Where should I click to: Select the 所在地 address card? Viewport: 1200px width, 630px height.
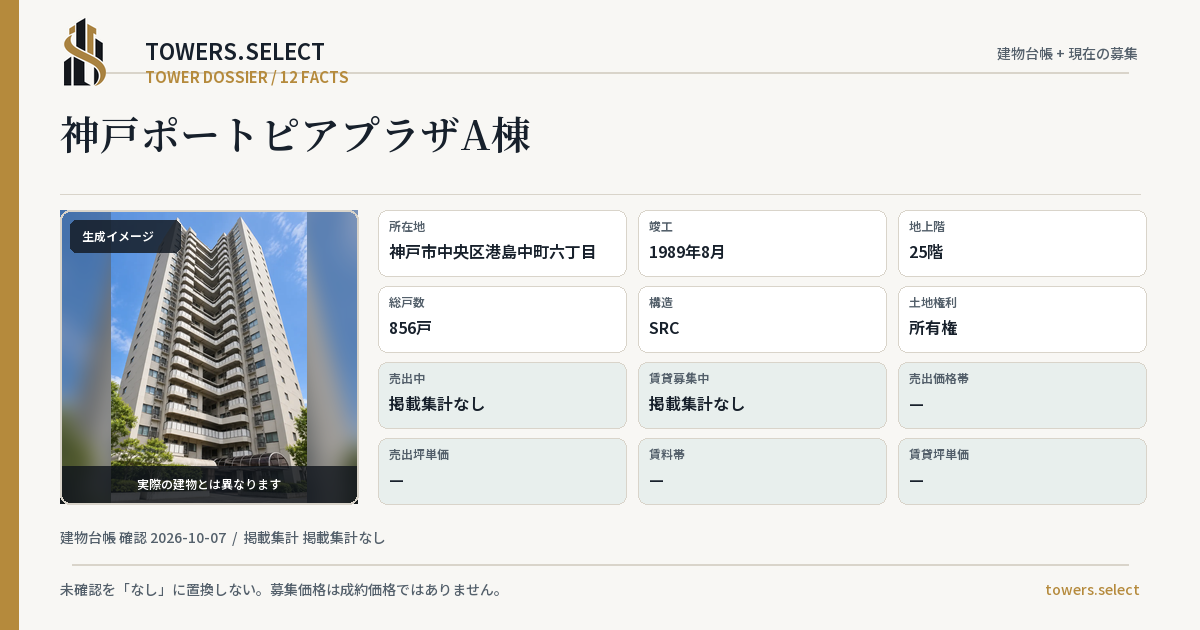pos(502,243)
